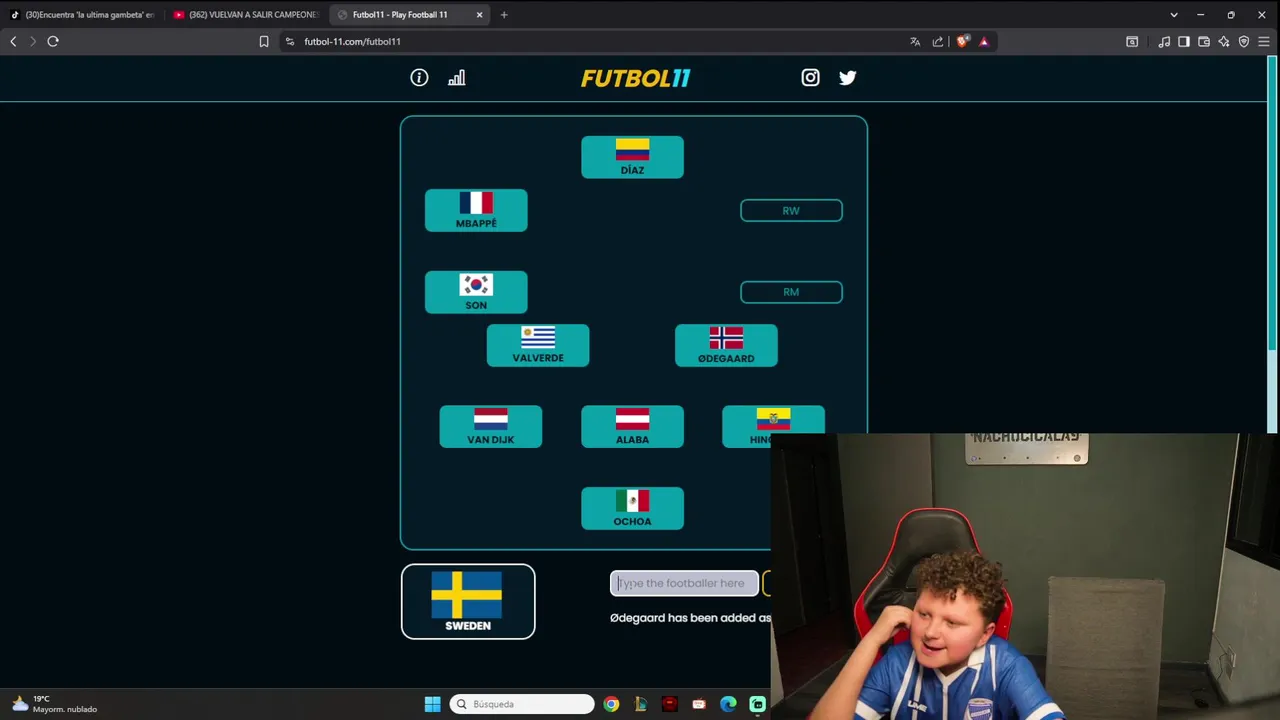Click the share page icon

tap(938, 41)
